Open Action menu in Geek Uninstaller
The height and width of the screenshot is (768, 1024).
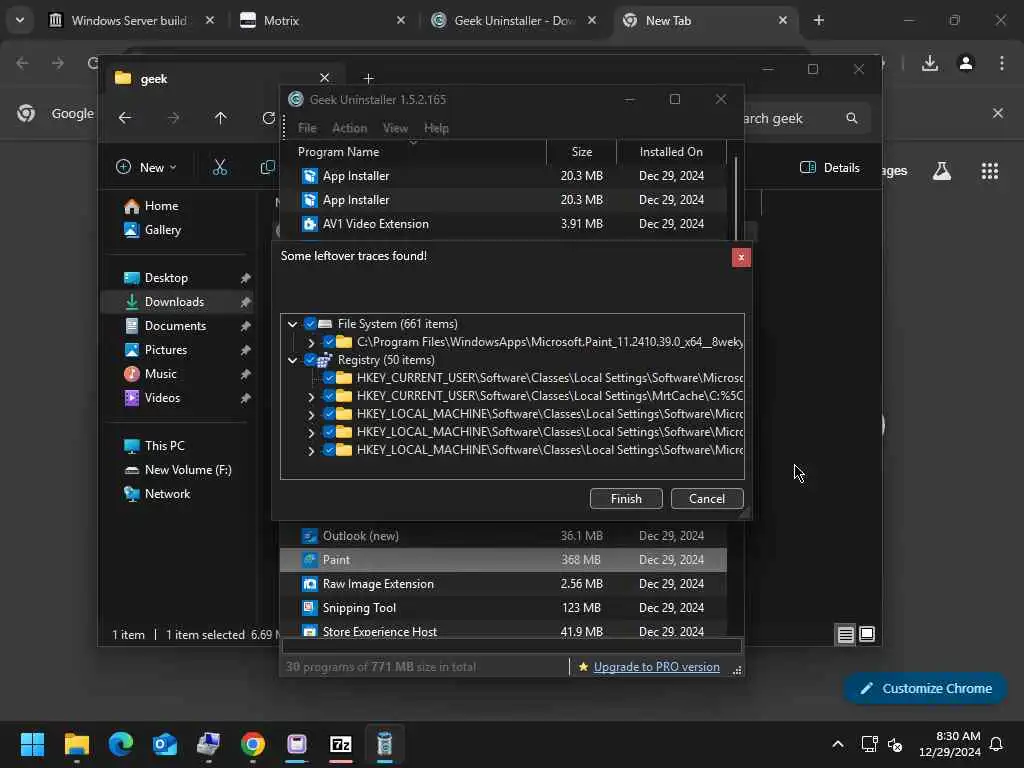(349, 128)
